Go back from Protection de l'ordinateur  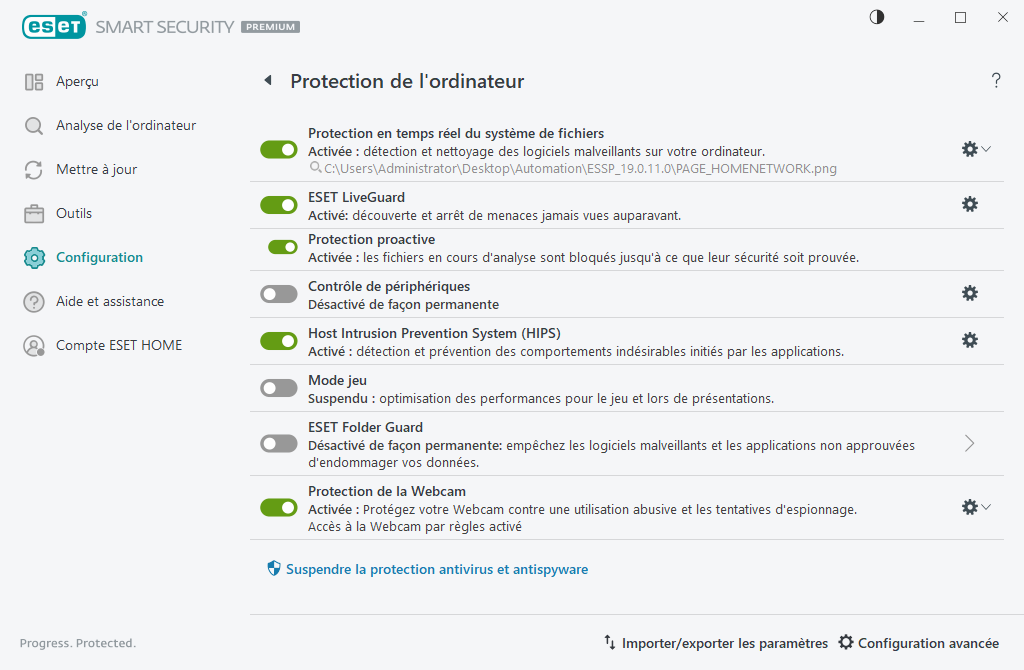pyautogui.click(x=267, y=81)
